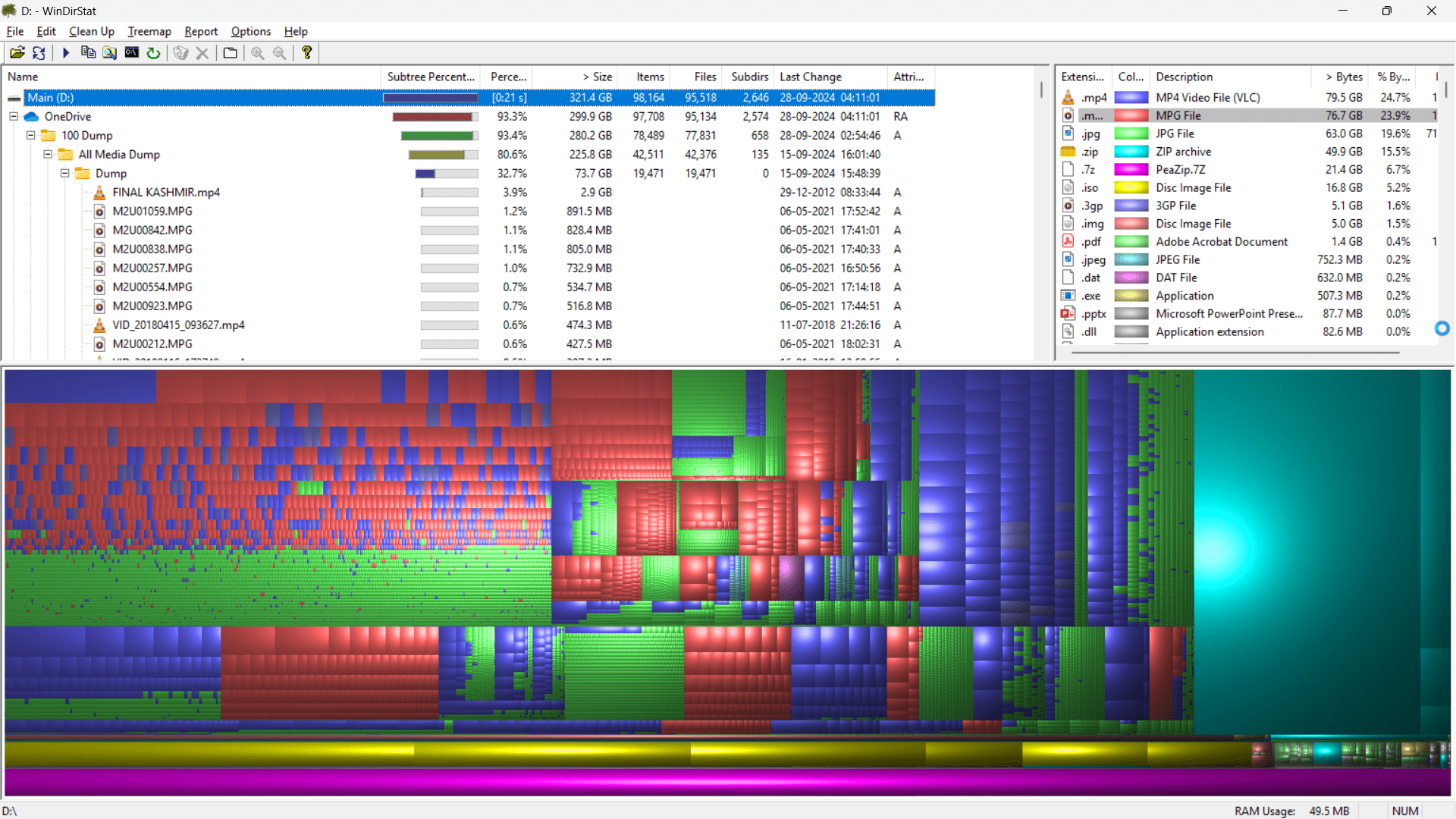The width and height of the screenshot is (1456, 819).
Task: Click the folder icon of 100 Dump
Action: pos(49,135)
